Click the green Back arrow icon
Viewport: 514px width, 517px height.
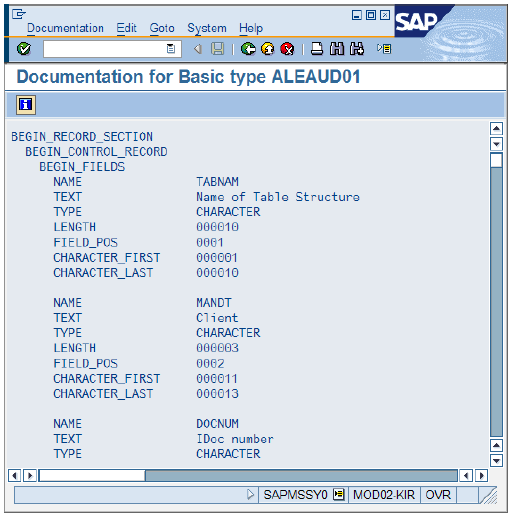point(248,49)
